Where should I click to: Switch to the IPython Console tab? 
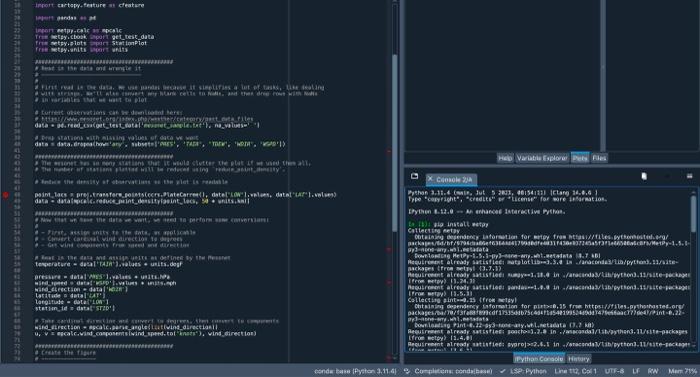pyautogui.click(x=539, y=359)
